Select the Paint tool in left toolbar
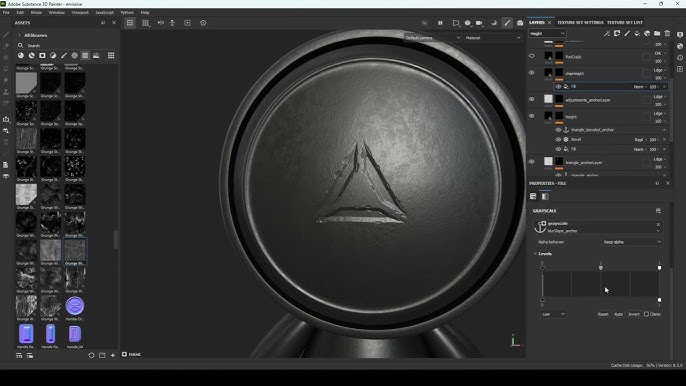Image resolution: width=686 pixels, height=386 pixels. (x=6, y=35)
